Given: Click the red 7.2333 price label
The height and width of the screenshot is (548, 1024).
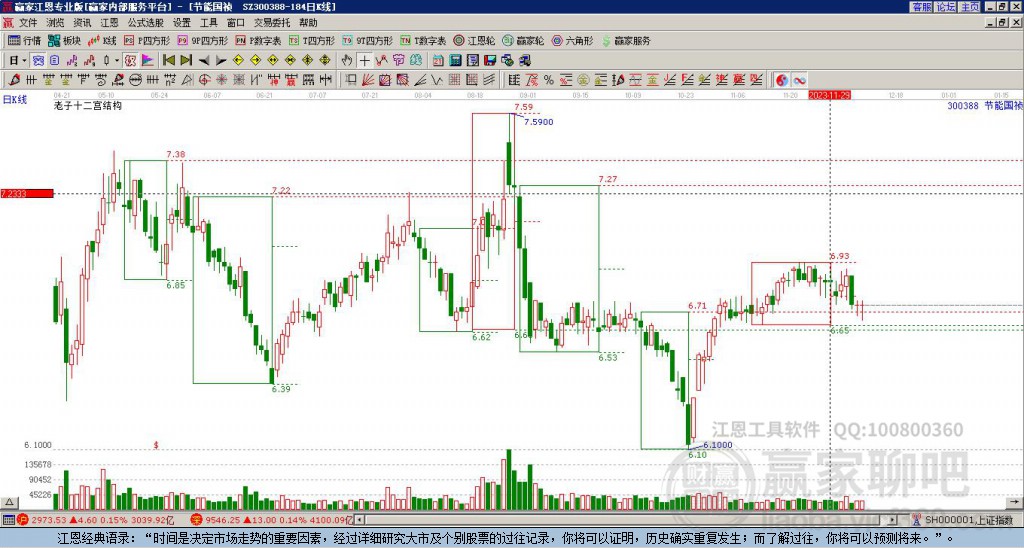Looking at the screenshot, I should point(27,193).
